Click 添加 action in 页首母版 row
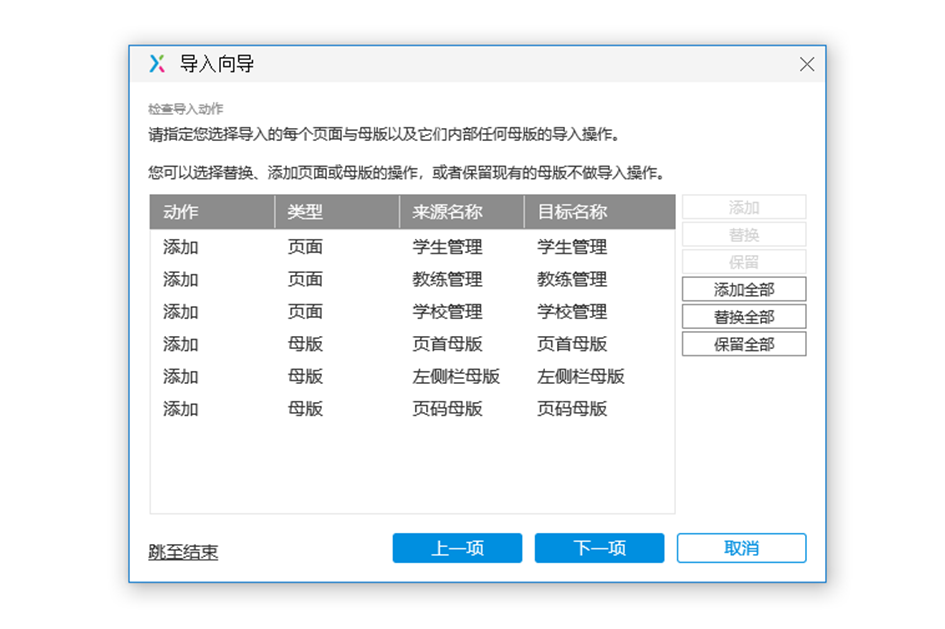This screenshot has width=945, height=629. click(x=181, y=343)
